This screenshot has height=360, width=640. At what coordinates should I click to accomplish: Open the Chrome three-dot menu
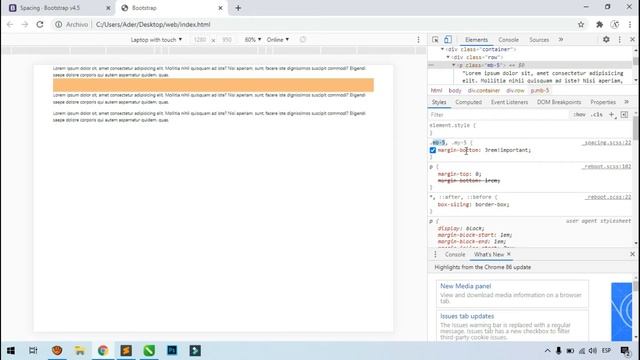(x=630, y=24)
